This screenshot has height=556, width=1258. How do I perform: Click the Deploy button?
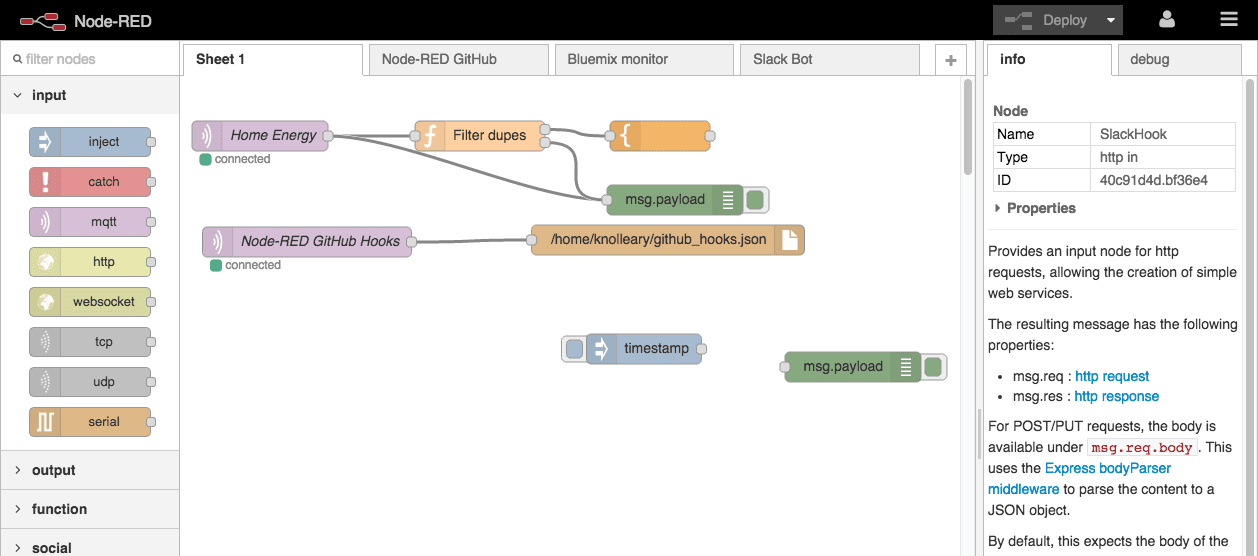pos(1046,20)
